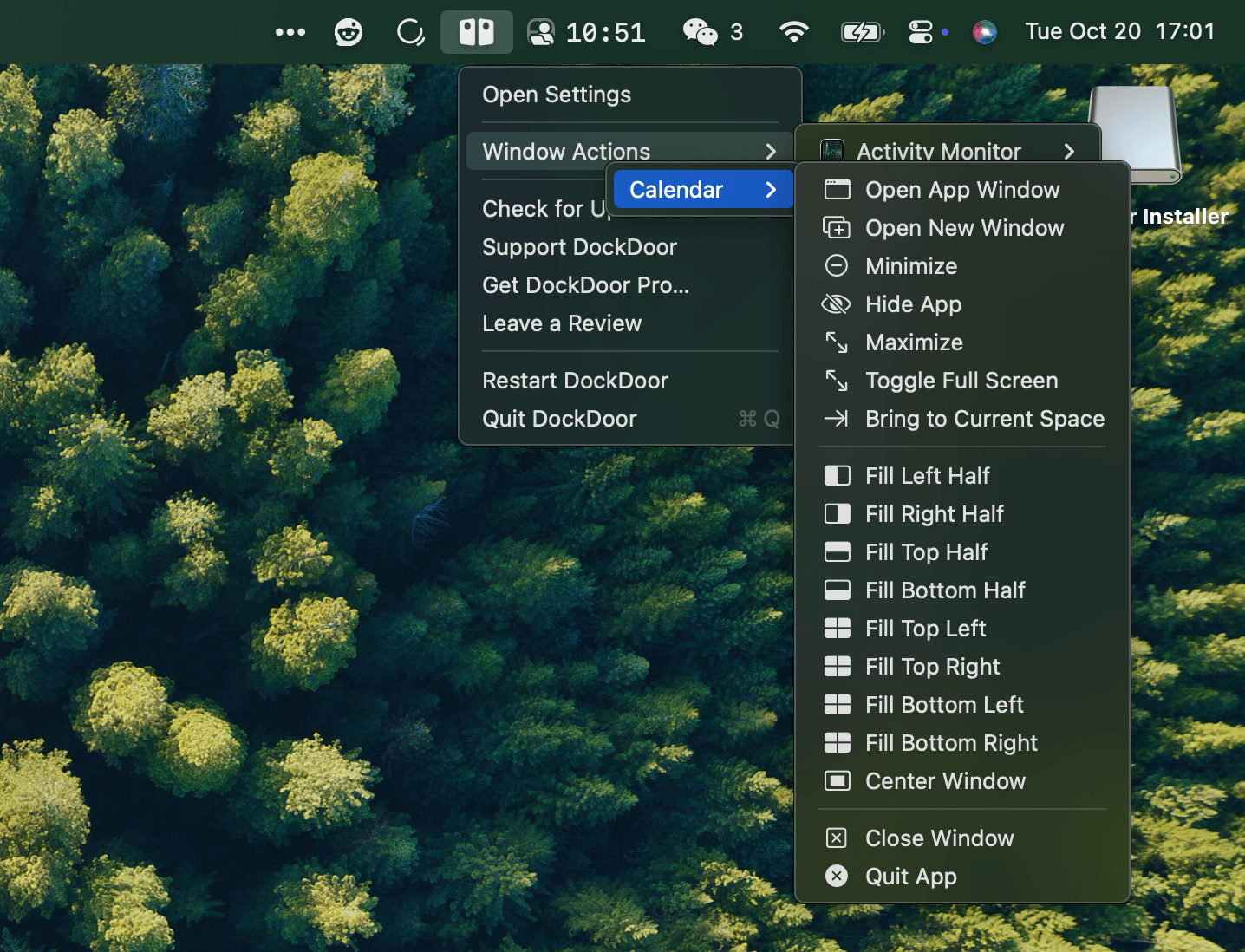1245x952 pixels.
Task: Select Close Window for Calendar
Action: coord(962,838)
